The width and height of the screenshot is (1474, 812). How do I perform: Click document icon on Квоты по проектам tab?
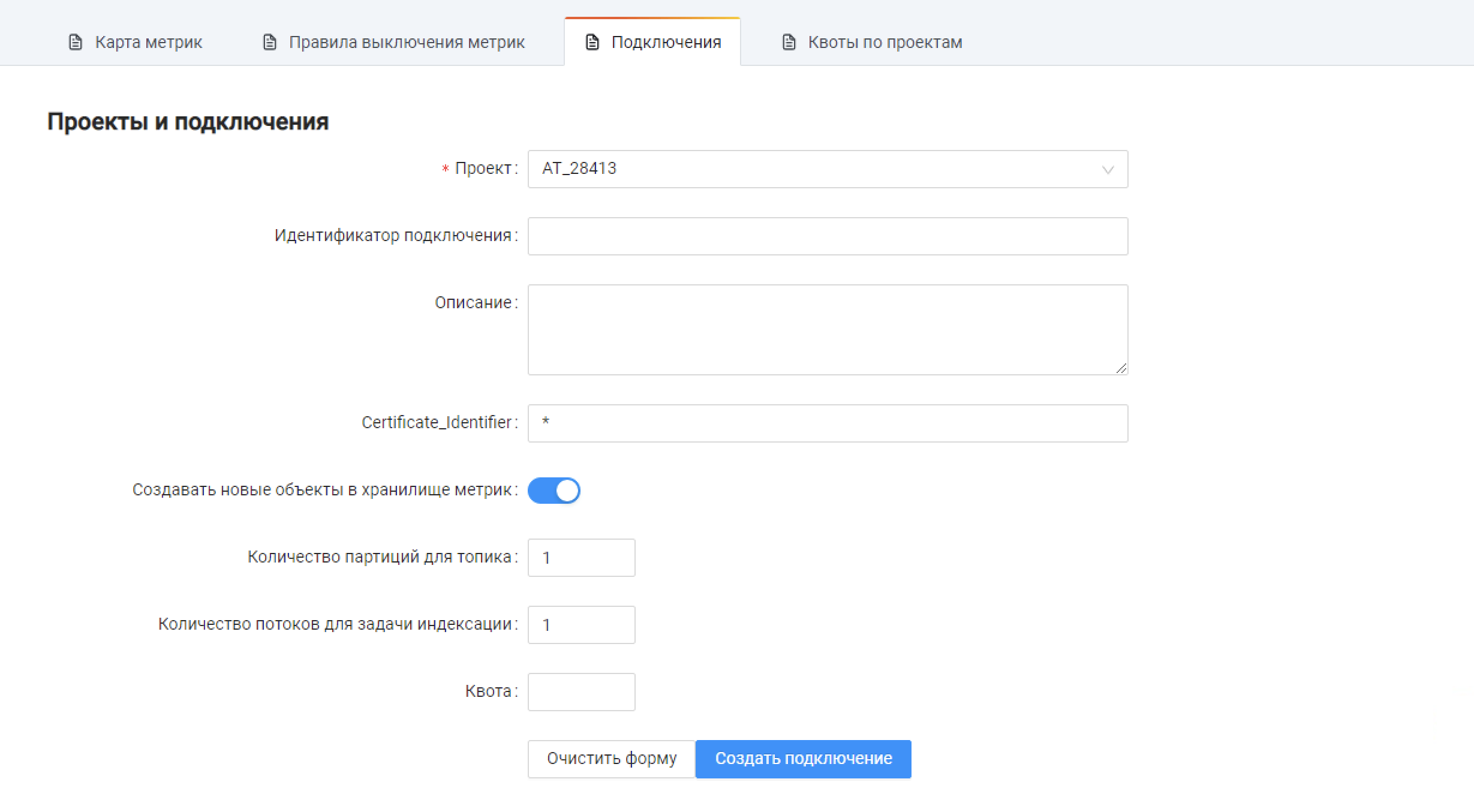tap(789, 42)
